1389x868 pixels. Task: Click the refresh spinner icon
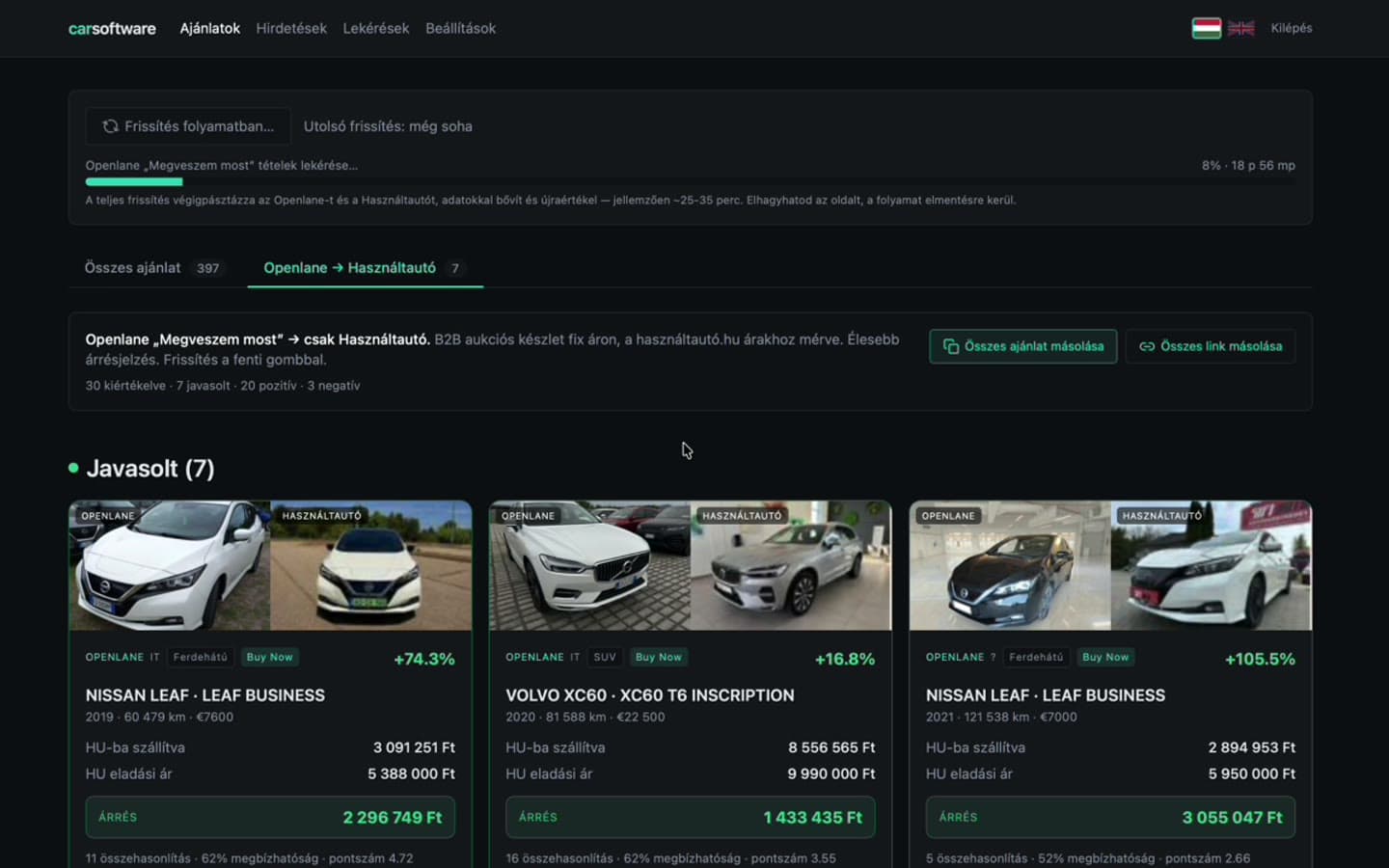point(111,126)
